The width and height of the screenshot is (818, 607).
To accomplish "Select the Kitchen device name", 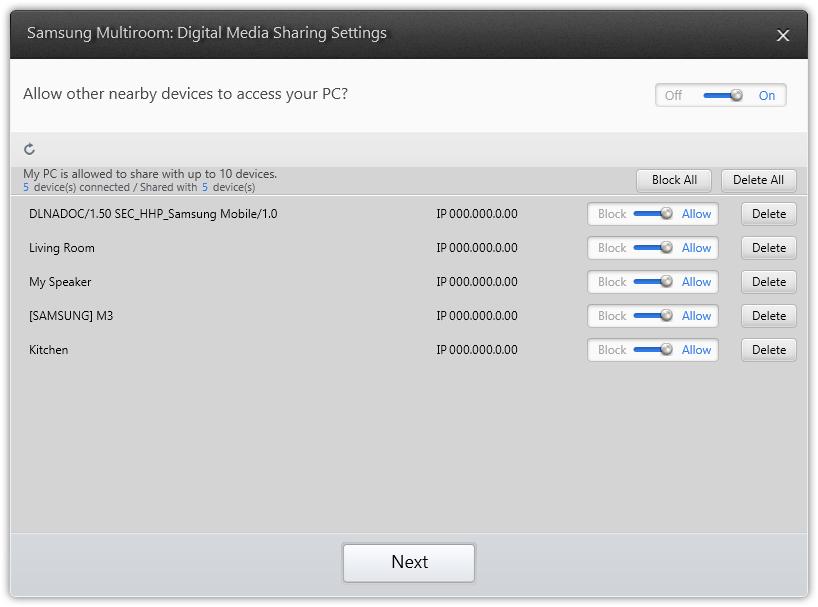I will pyautogui.click(x=49, y=349).
